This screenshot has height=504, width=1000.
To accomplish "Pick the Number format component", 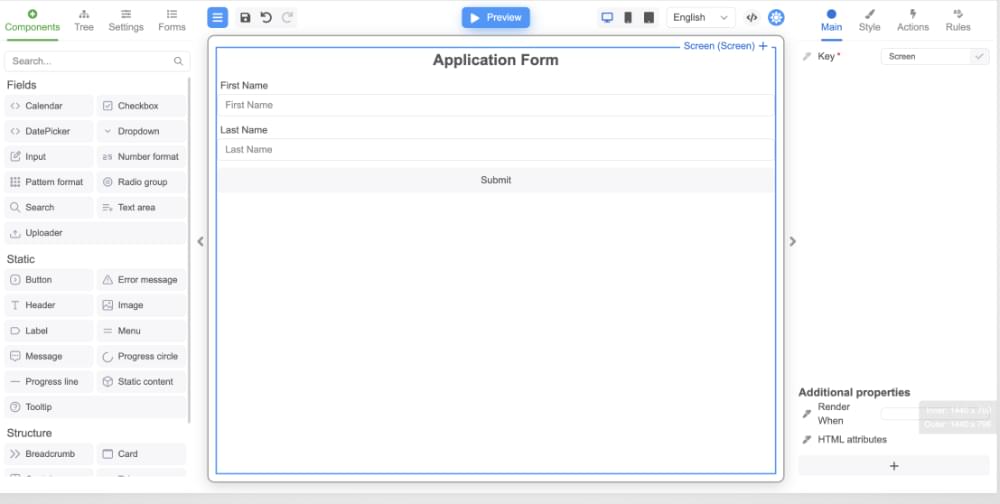I will [x=142, y=157].
